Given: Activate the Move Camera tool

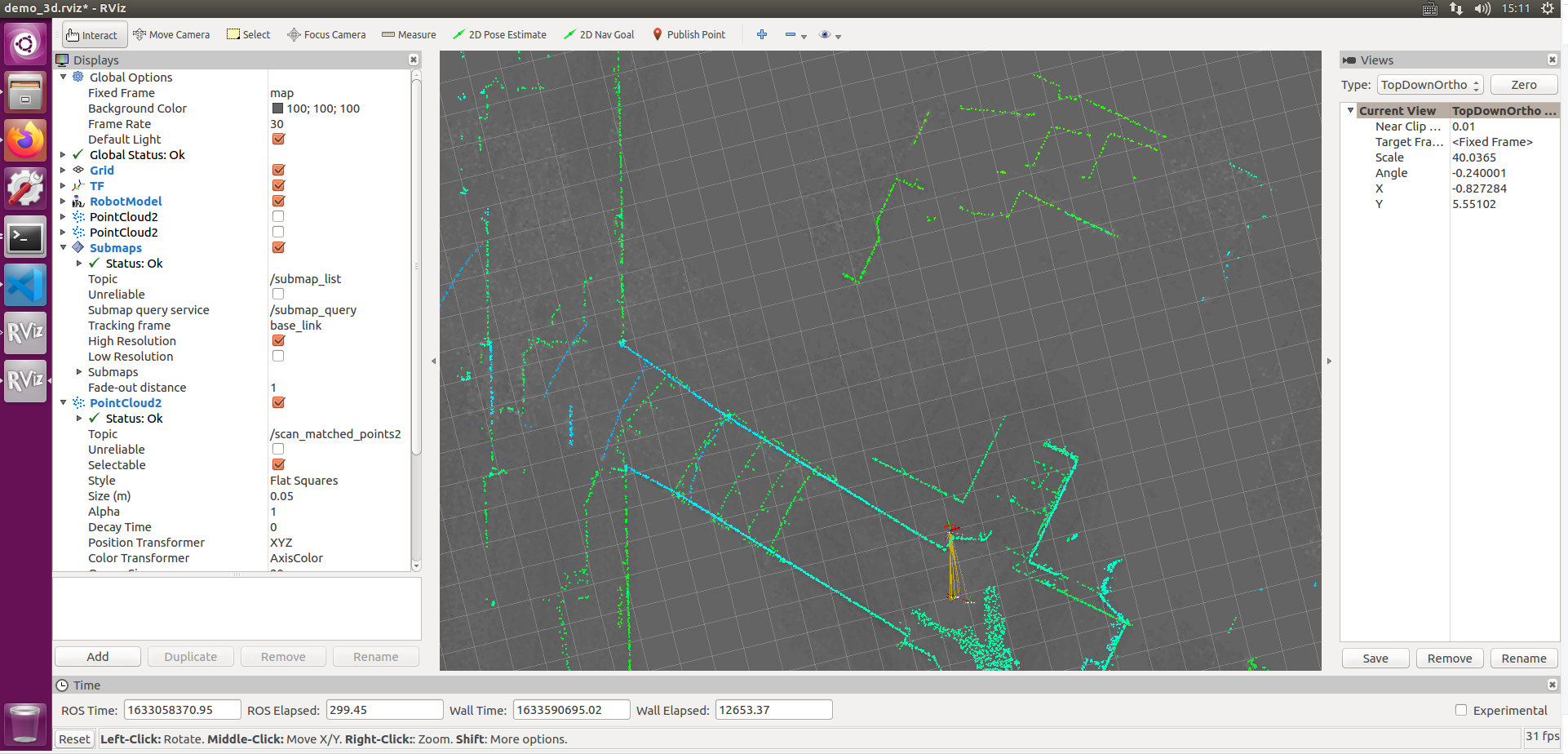Looking at the screenshot, I should pyautogui.click(x=171, y=34).
